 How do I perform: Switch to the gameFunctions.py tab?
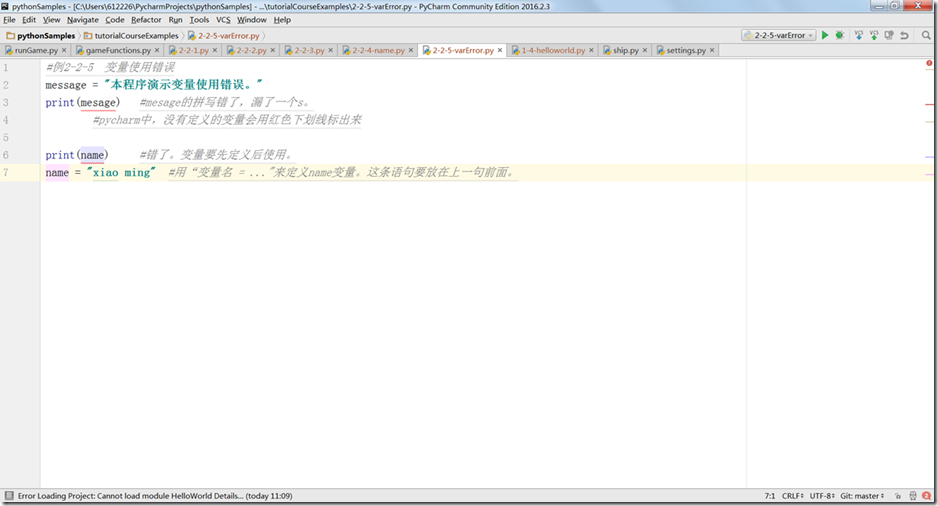point(118,50)
